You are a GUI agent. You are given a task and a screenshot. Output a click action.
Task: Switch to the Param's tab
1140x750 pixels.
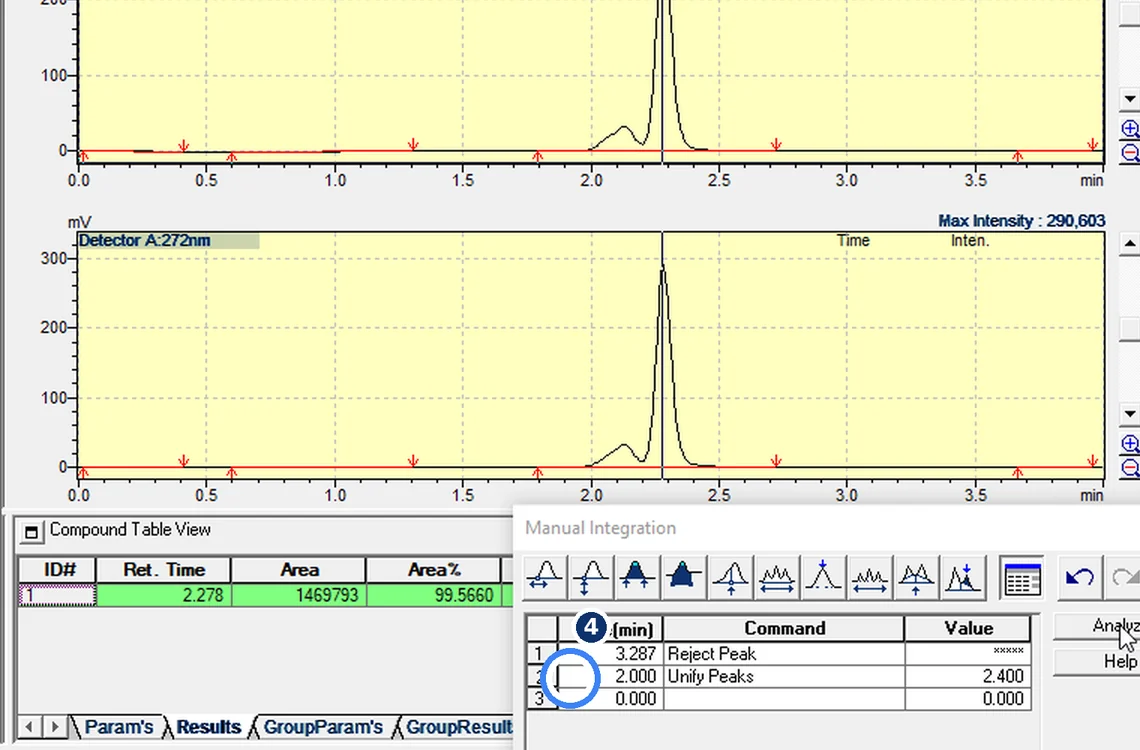pos(118,727)
